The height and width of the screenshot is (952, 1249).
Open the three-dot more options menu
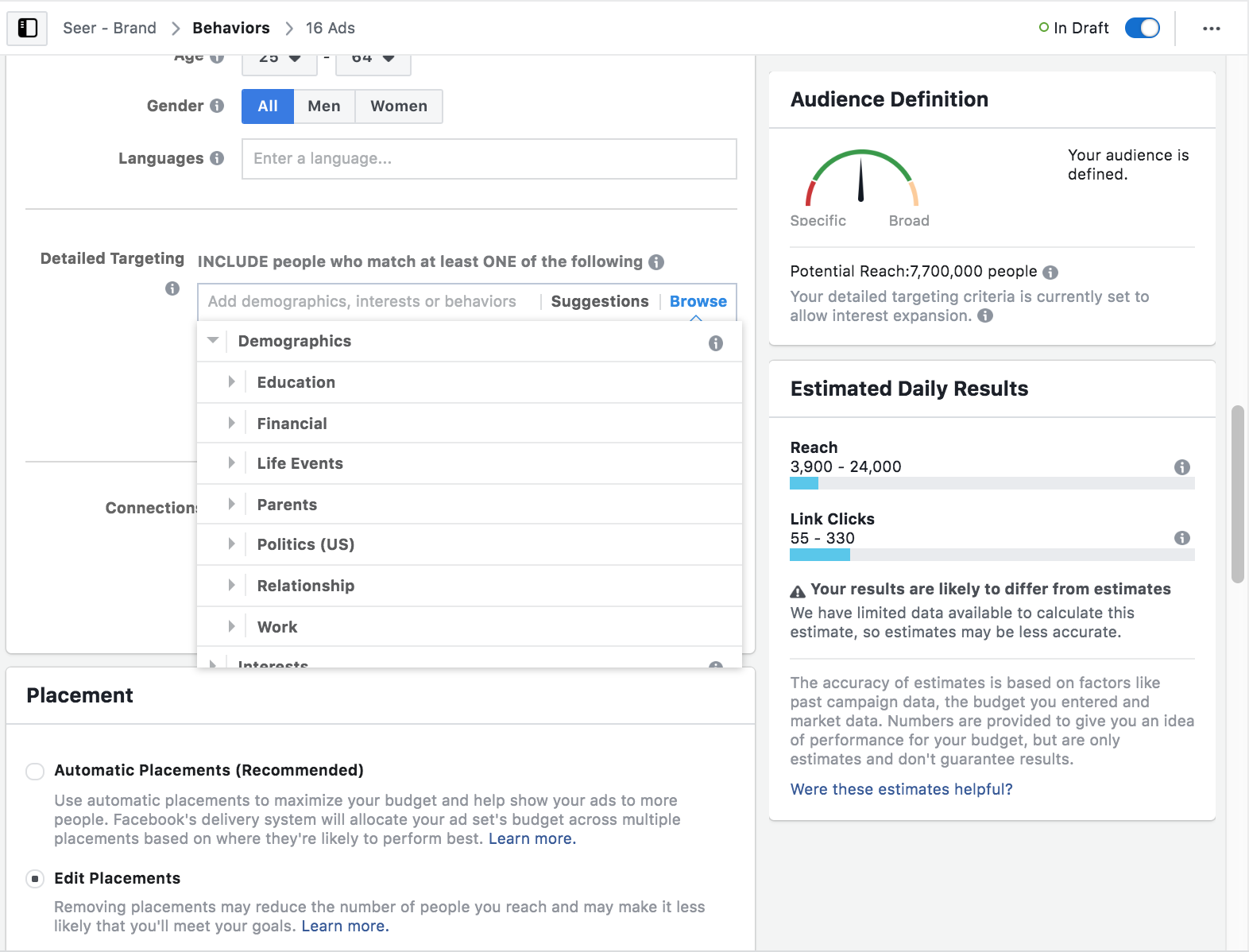pos(1211,29)
